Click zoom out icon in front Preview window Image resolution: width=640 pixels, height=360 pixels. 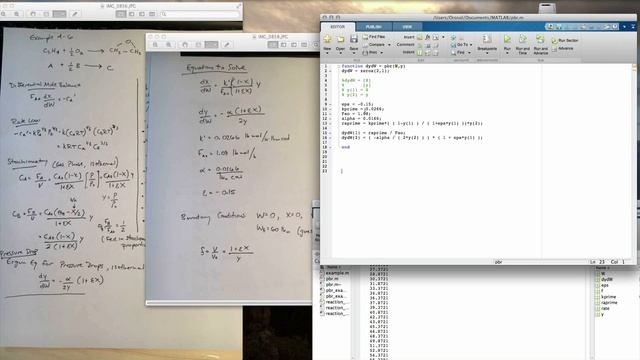(156, 44)
